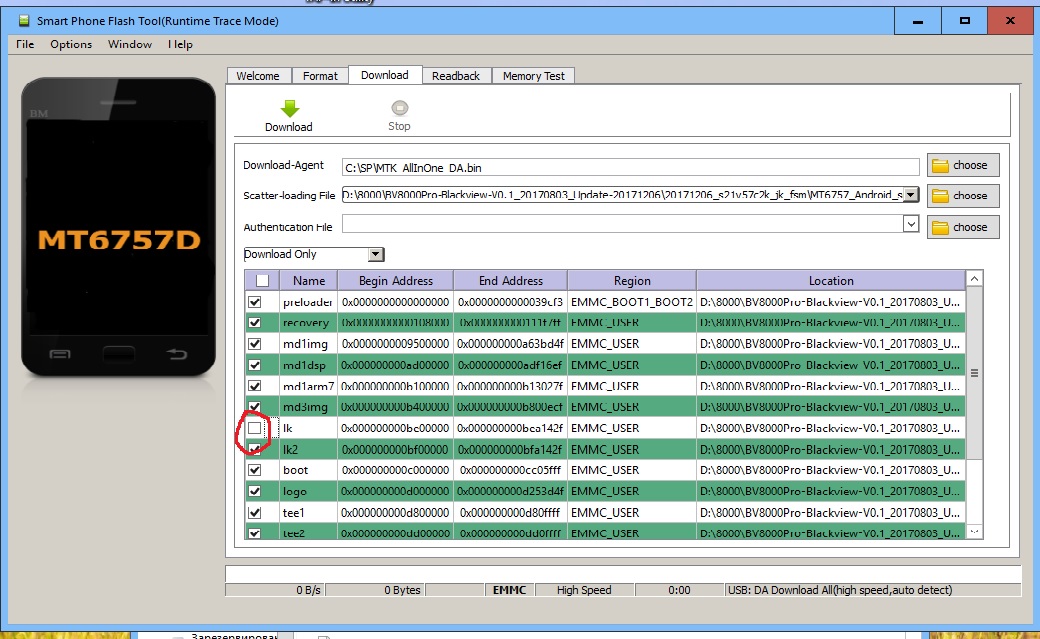
Task: Select the preloader row name cell
Action: point(308,302)
